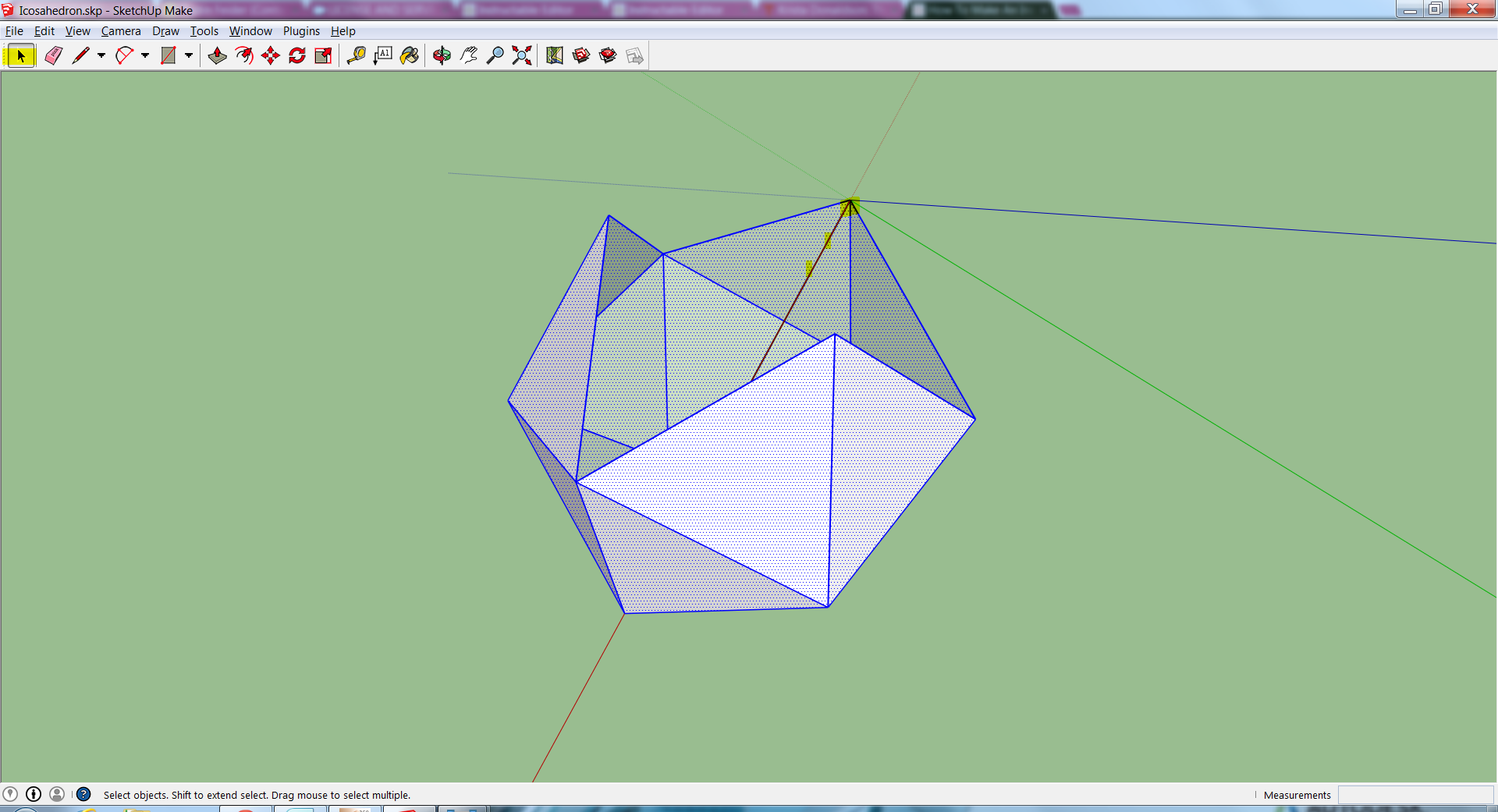Open the Arc tool dropdown arrow
Image resolution: width=1498 pixels, height=812 pixels.
145,56
